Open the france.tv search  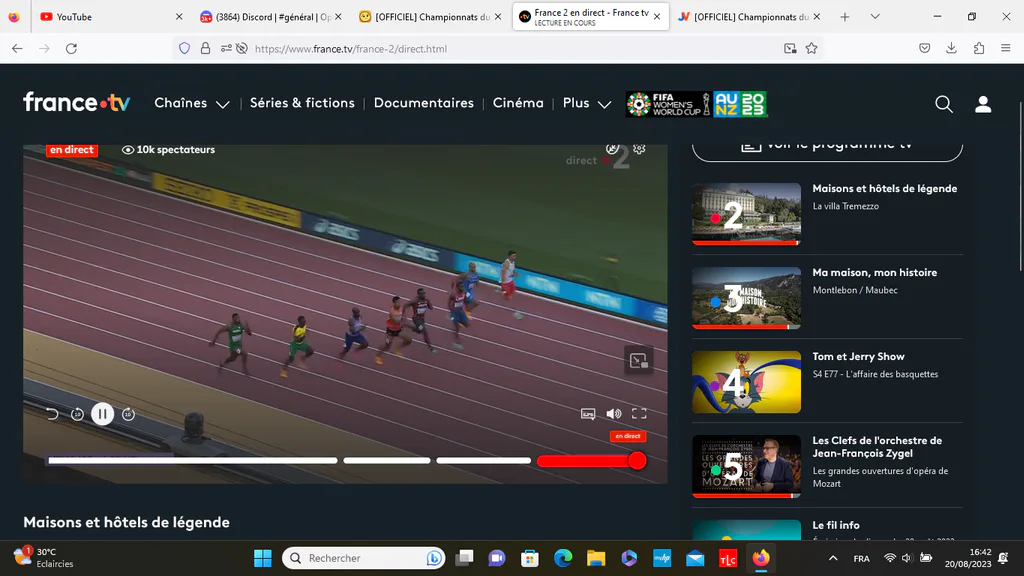[944, 104]
